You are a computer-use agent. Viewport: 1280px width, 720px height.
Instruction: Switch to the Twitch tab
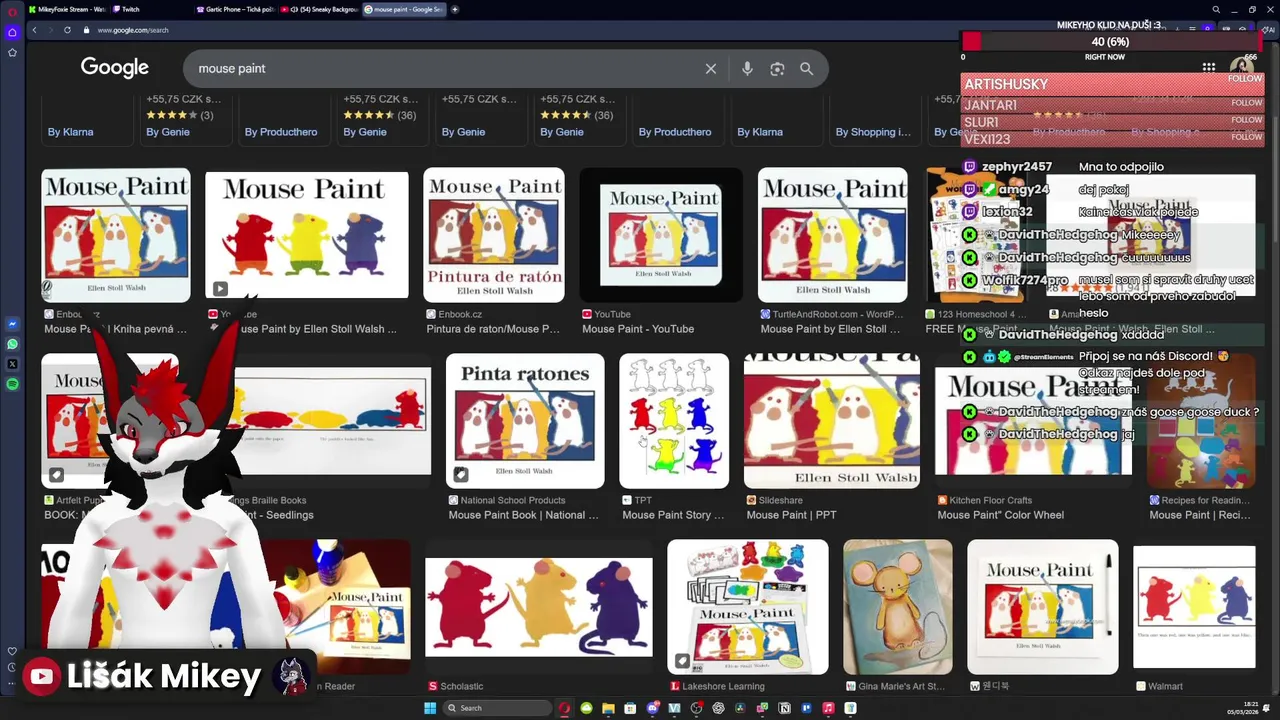(x=150, y=9)
